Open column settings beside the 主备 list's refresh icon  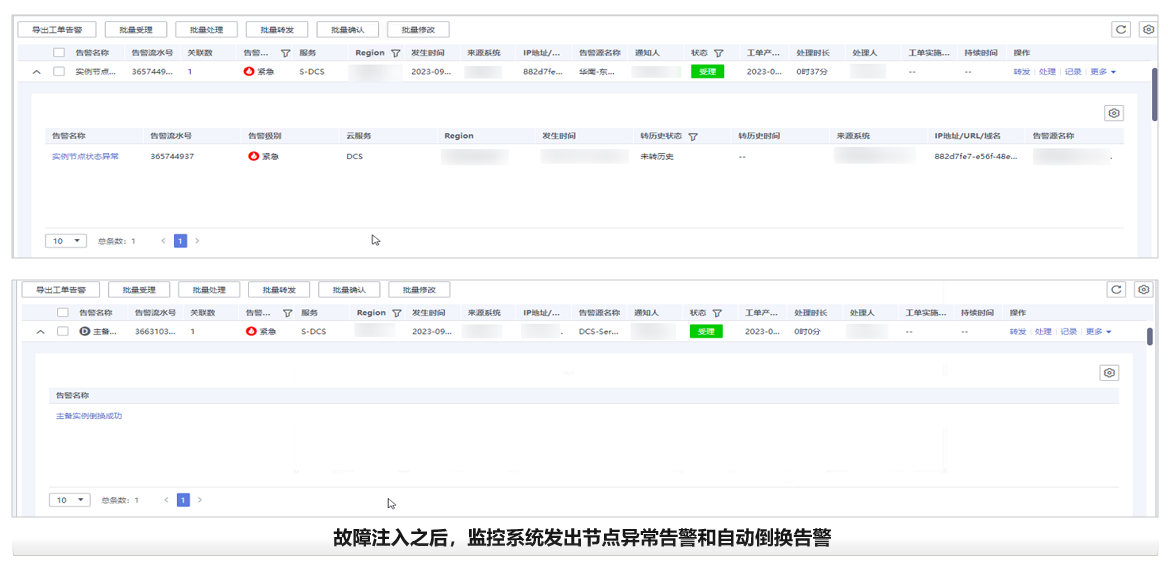(1144, 289)
